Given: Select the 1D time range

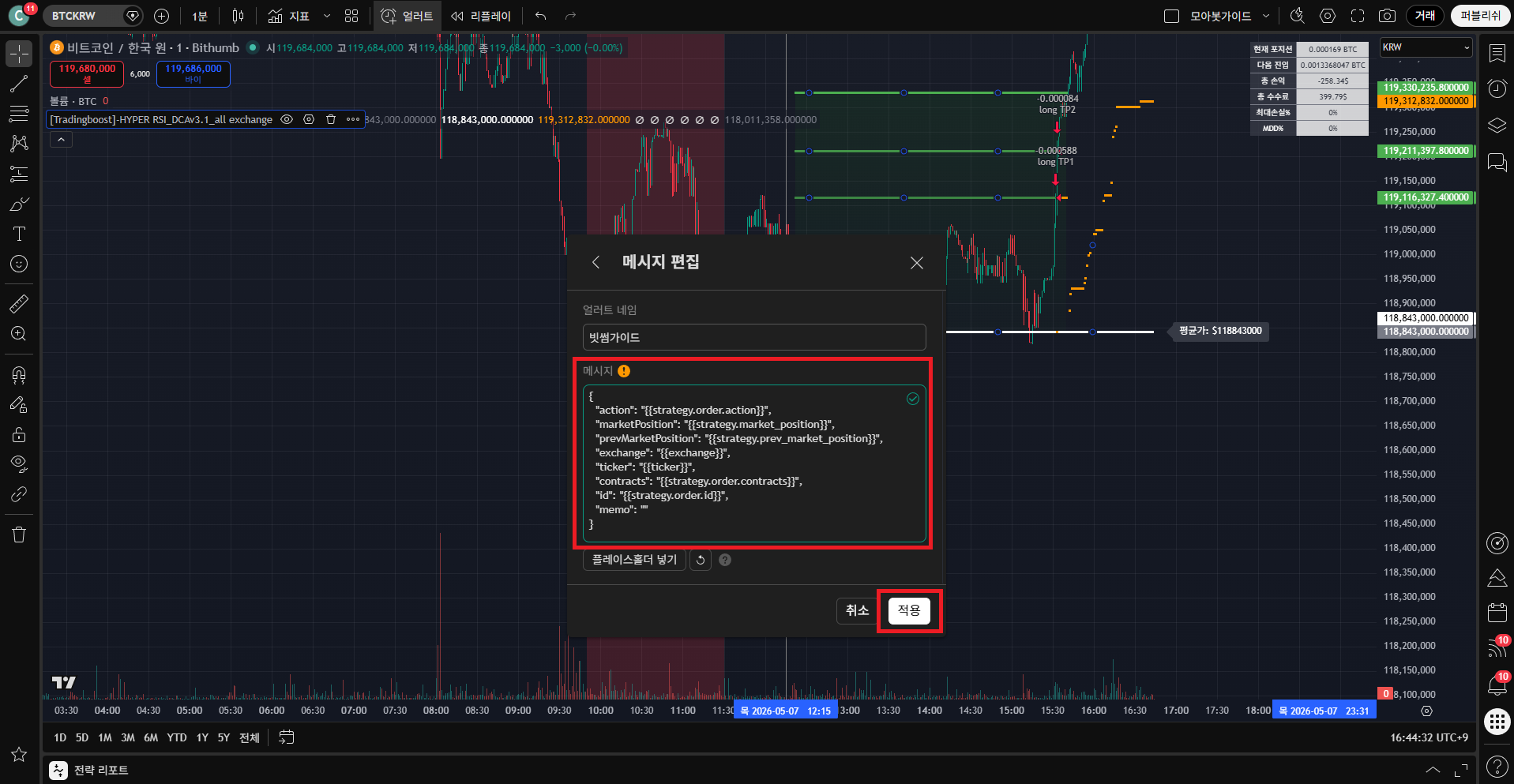Looking at the screenshot, I should [60, 737].
